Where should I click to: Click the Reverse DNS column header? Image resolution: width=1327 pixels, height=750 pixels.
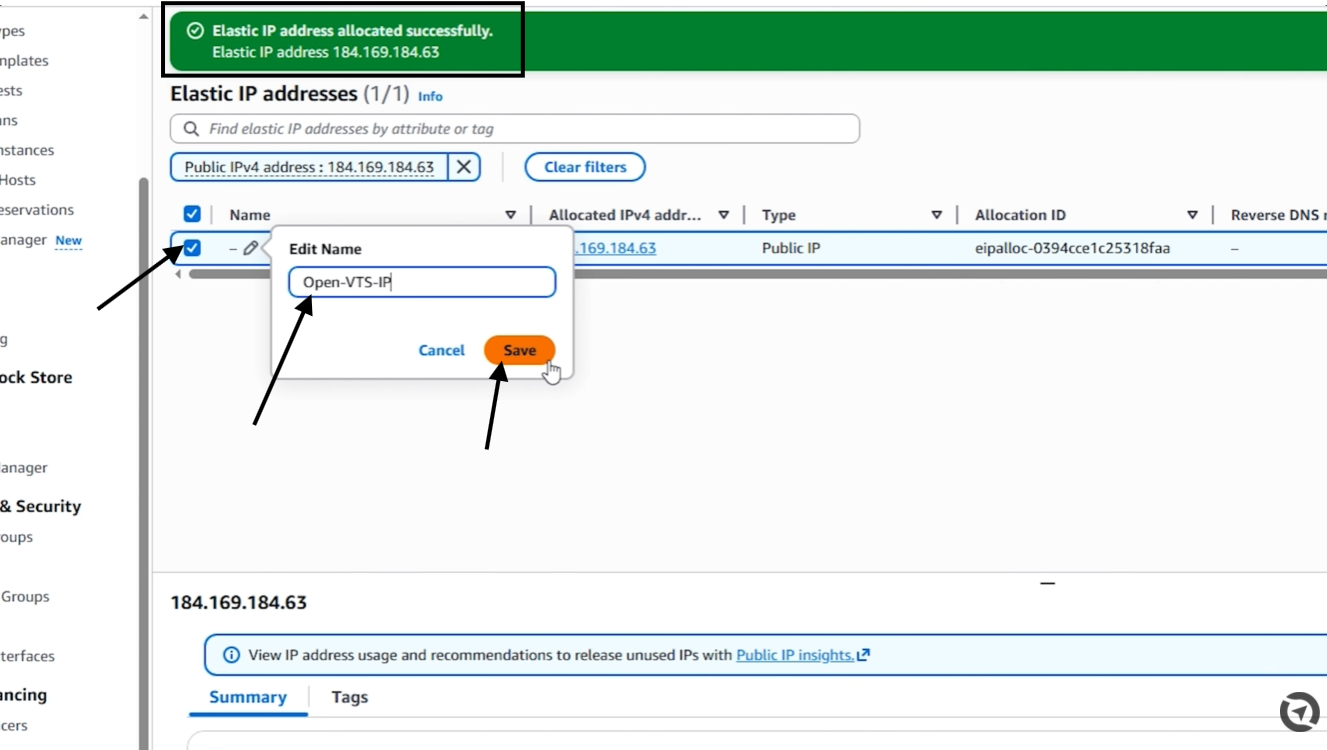pos(1278,215)
